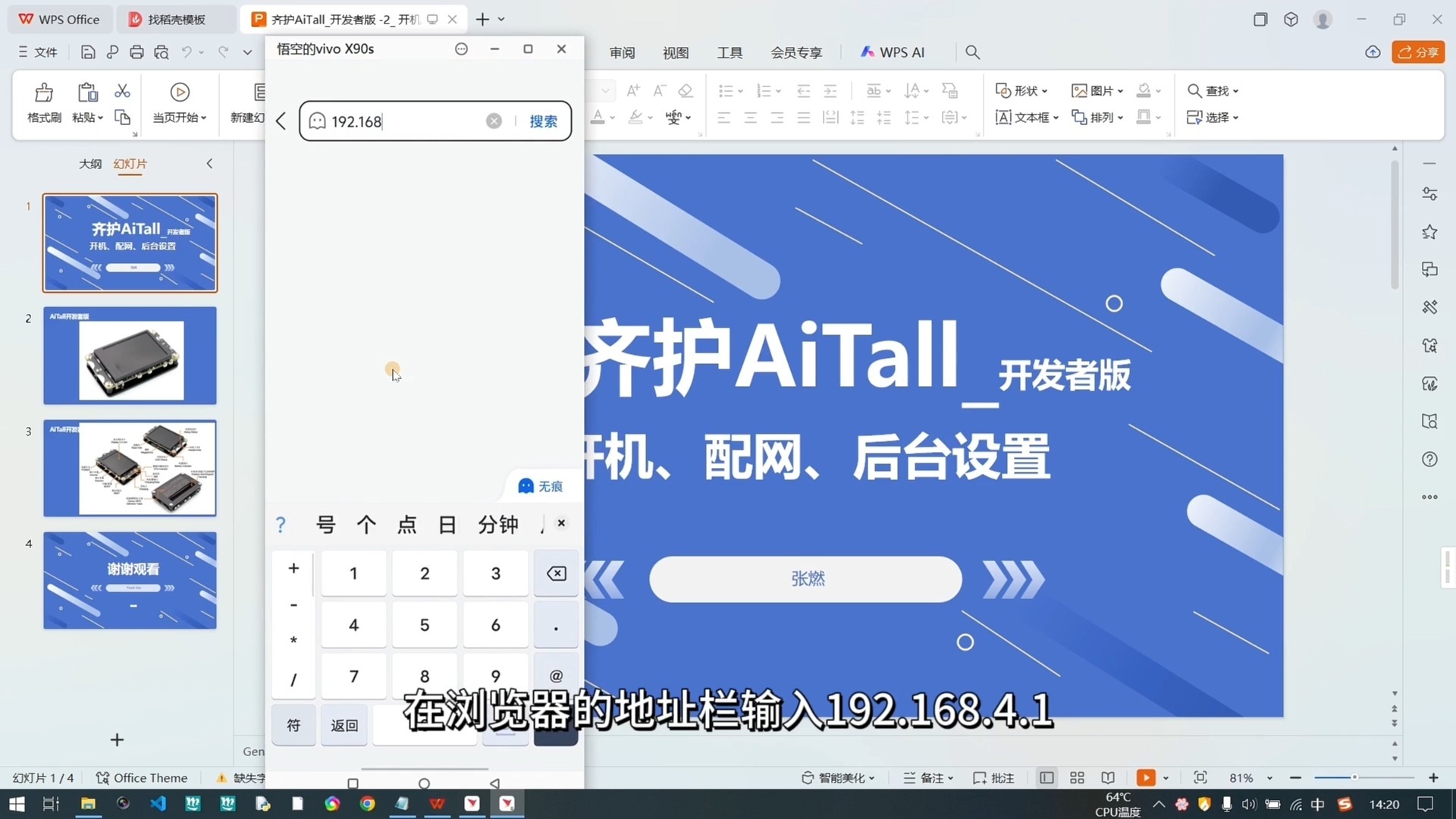This screenshot has width=1456, height=819.
Task: Switch to the 大纲 outline tab
Action: coord(90,164)
